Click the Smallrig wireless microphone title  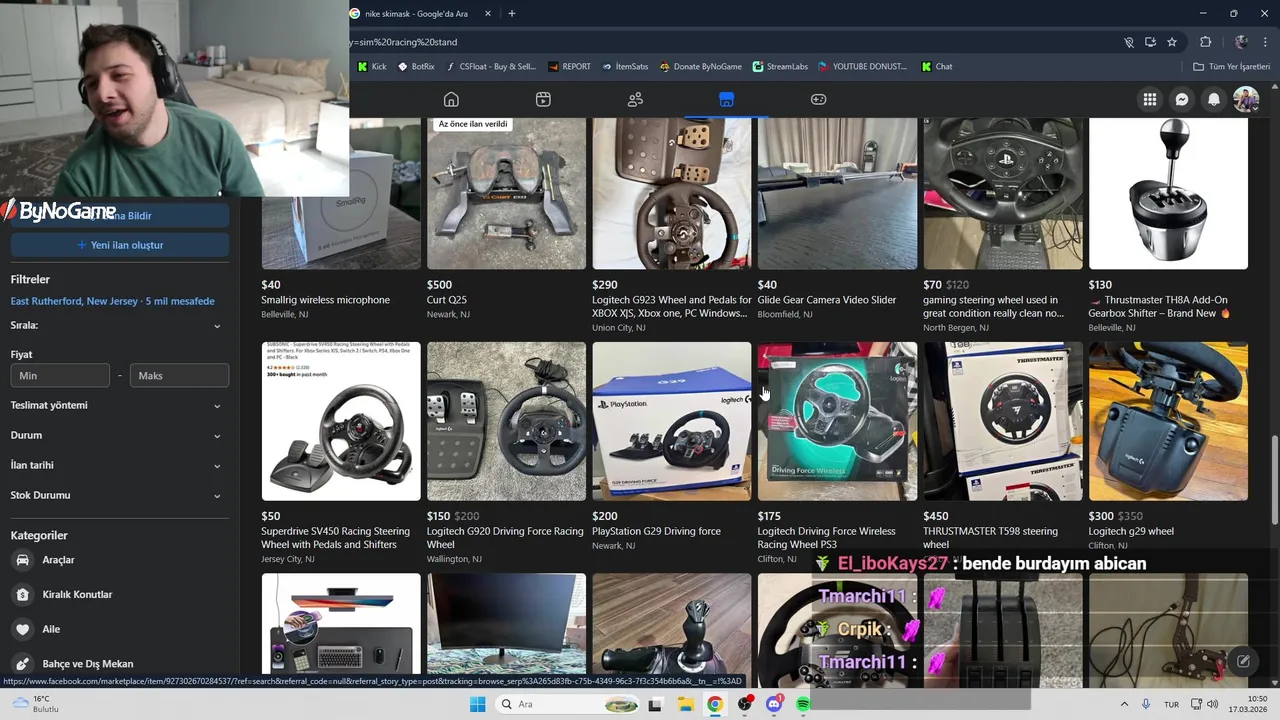click(325, 300)
